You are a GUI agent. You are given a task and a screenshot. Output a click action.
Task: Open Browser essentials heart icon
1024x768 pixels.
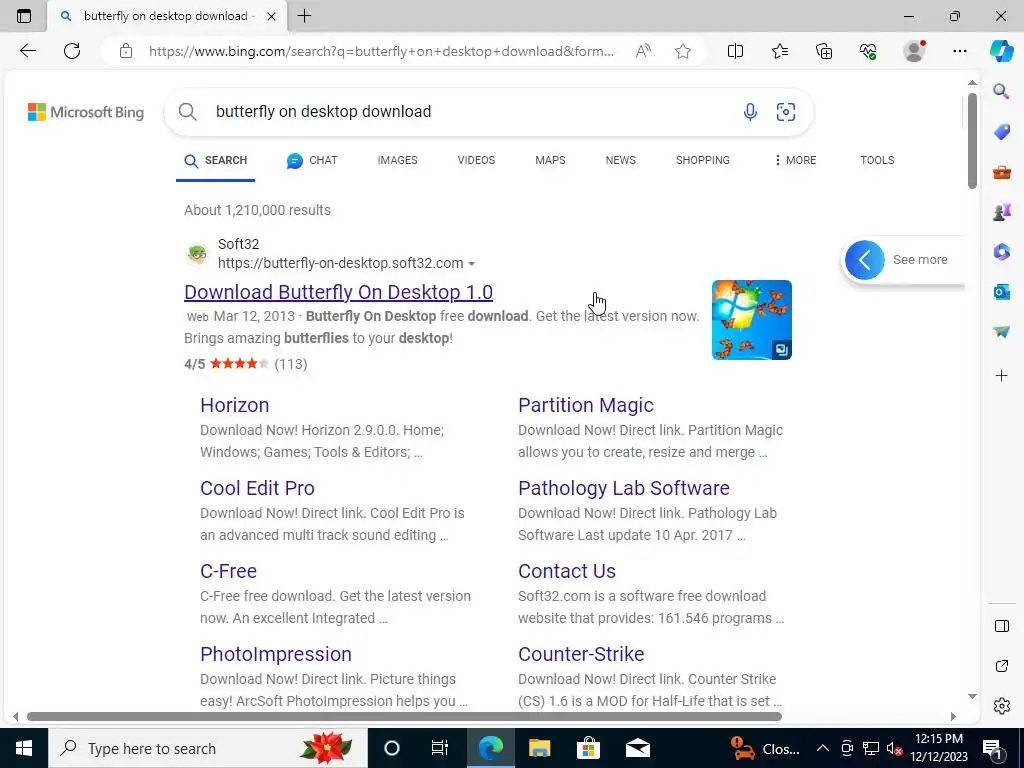(x=868, y=51)
